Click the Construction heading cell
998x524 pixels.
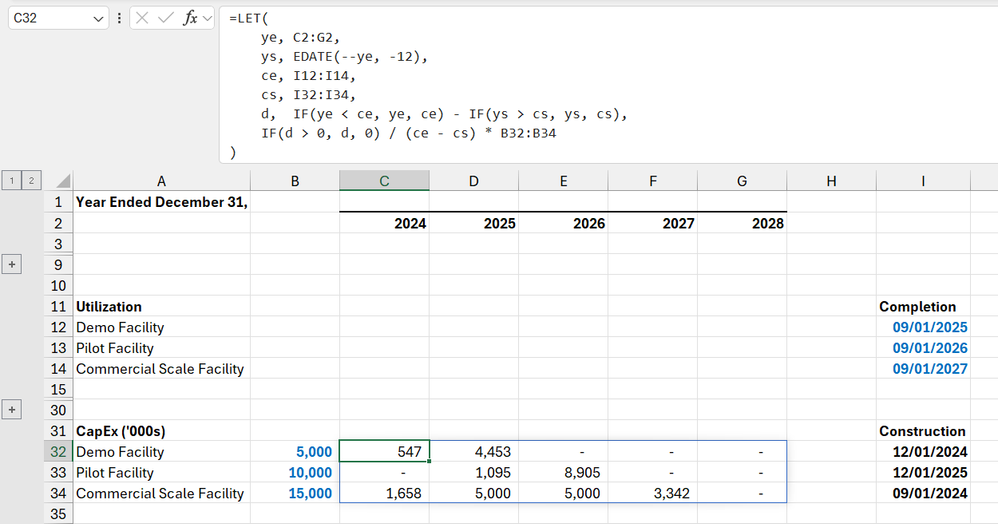[923, 431]
